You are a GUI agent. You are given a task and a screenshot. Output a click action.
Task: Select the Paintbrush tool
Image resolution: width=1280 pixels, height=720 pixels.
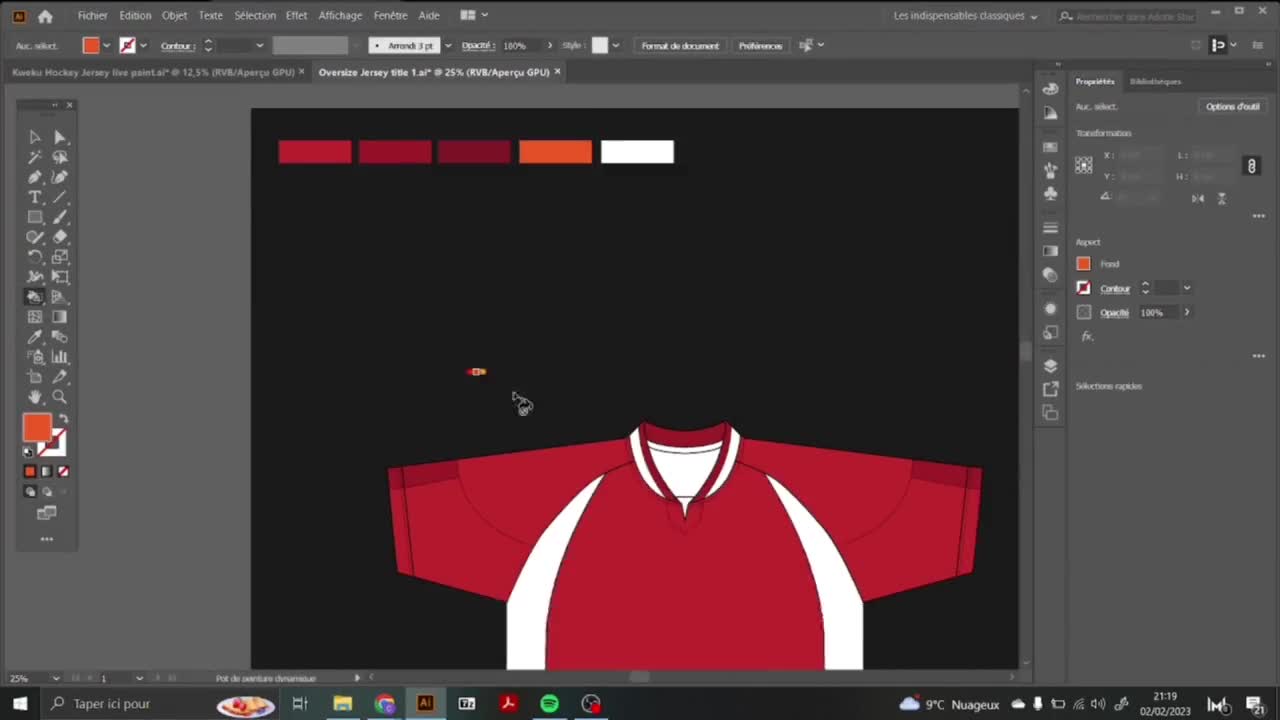pos(59,217)
